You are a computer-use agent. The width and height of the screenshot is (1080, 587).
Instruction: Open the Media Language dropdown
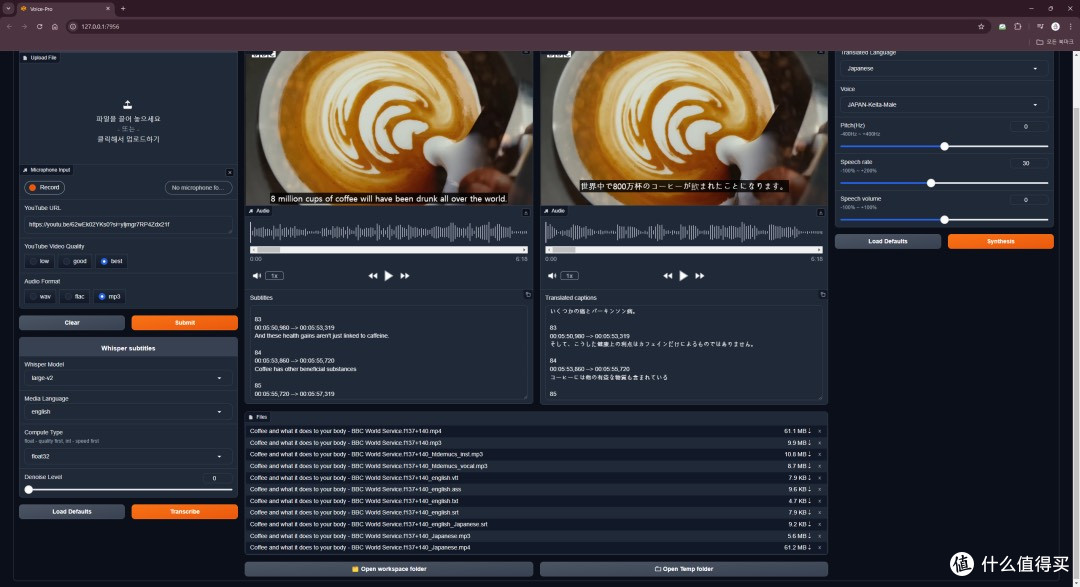[128, 411]
